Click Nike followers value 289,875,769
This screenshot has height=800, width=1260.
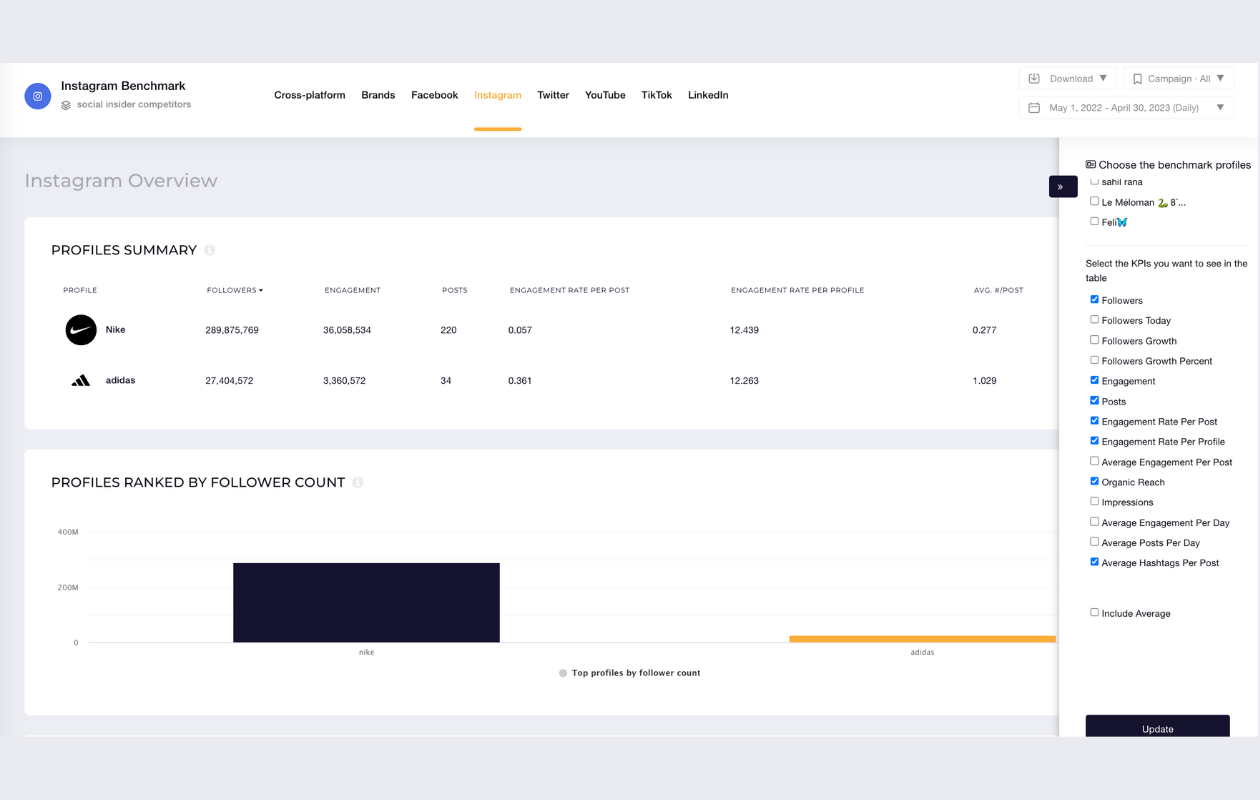coord(232,330)
